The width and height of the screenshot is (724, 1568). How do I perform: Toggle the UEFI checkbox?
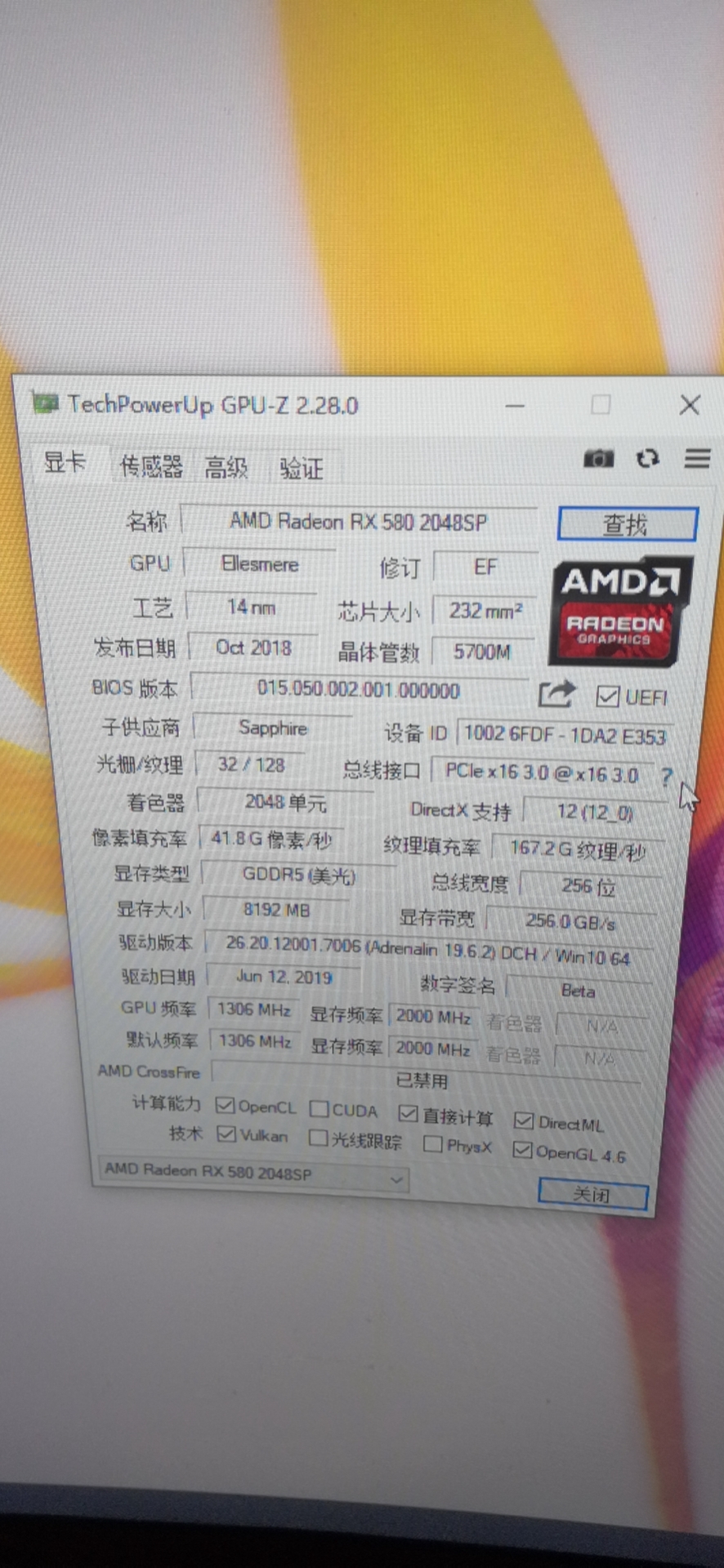(x=607, y=696)
